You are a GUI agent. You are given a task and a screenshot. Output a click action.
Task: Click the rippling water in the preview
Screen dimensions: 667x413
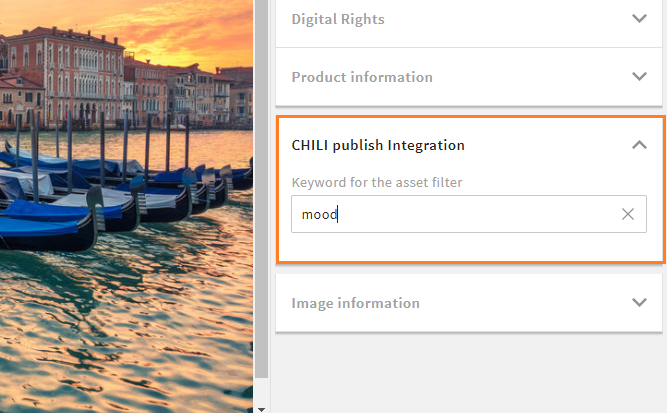(x=128, y=332)
